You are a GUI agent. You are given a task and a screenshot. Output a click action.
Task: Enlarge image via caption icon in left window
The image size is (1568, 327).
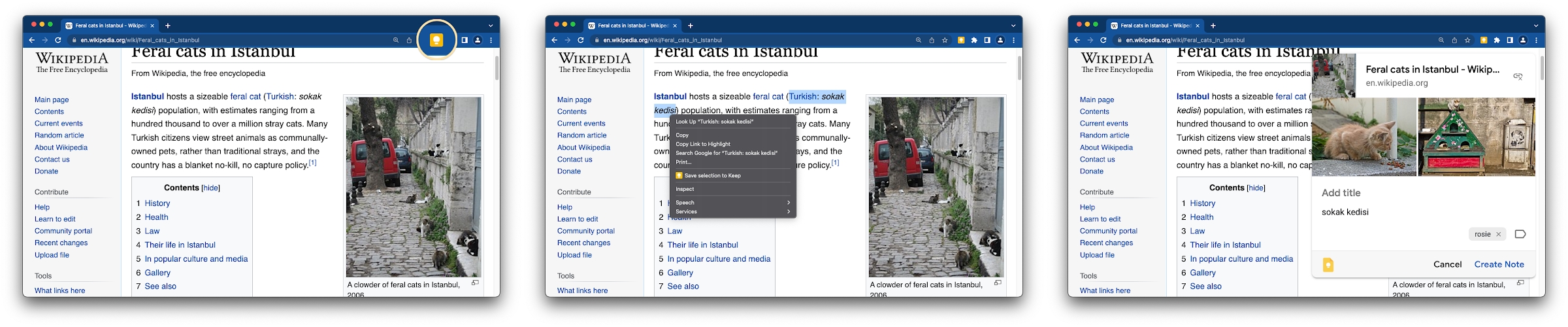(x=475, y=283)
